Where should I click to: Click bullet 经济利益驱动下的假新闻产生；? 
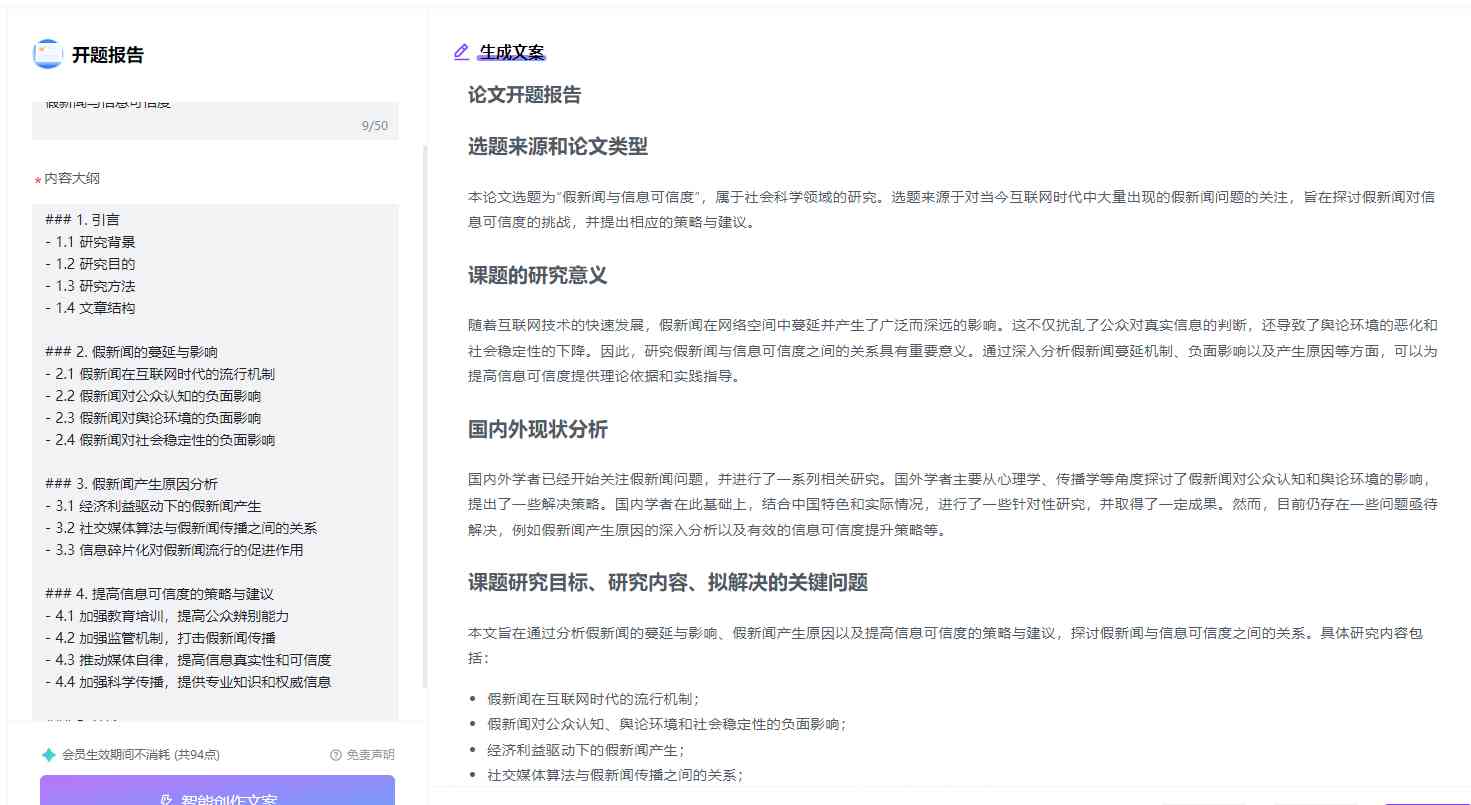(x=586, y=749)
